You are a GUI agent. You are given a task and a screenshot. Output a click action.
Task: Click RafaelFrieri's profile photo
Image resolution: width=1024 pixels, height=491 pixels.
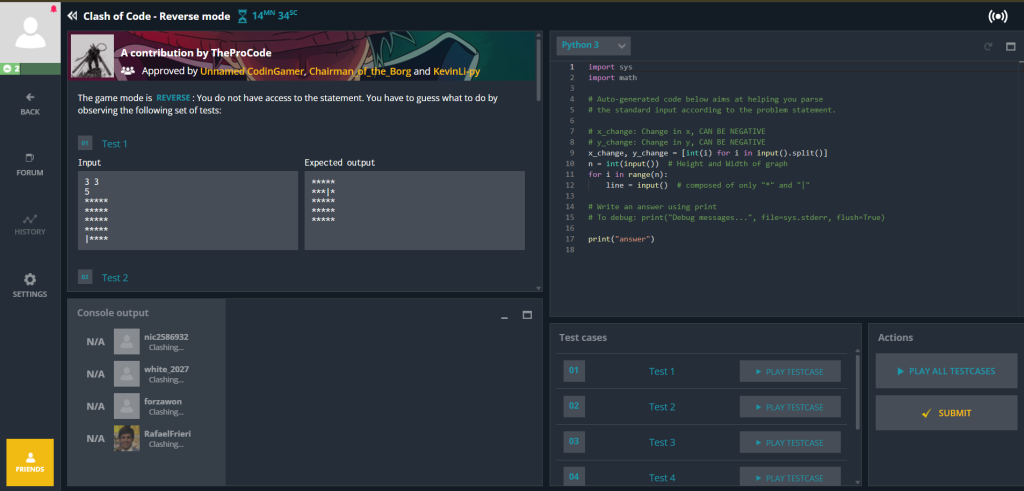[x=127, y=438]
